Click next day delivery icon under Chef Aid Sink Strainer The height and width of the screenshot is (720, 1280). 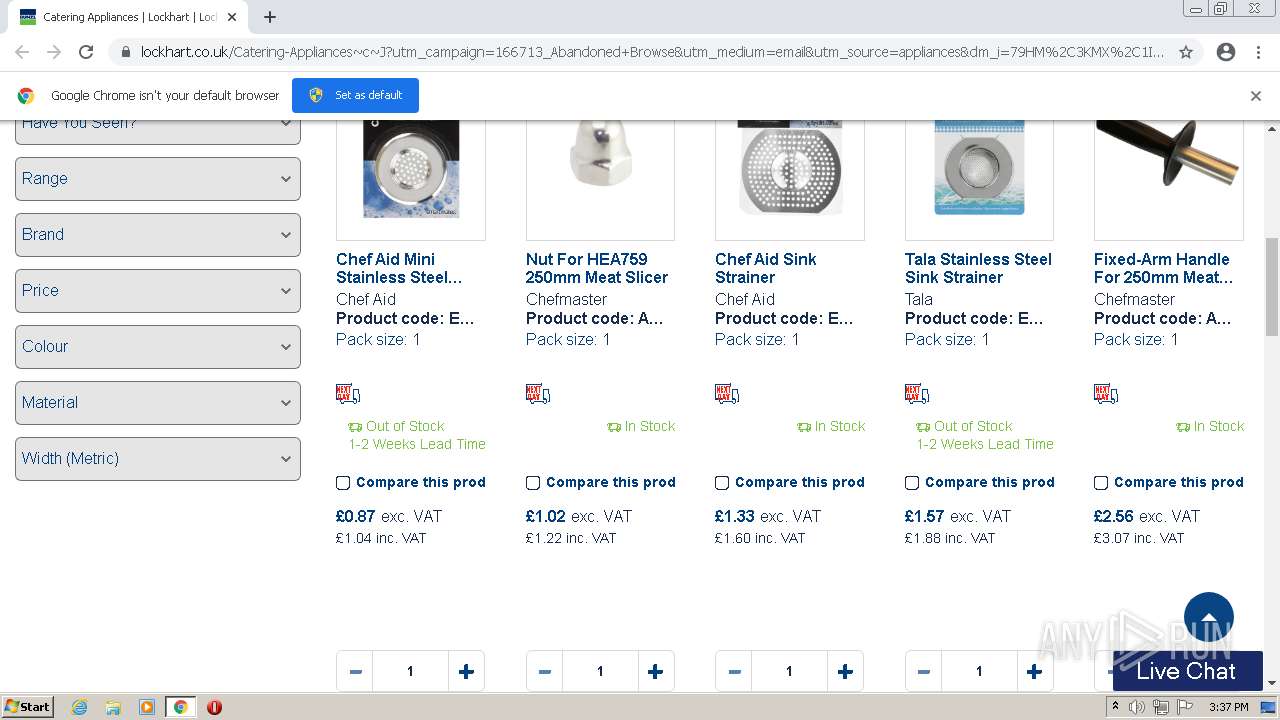[726, 394]
